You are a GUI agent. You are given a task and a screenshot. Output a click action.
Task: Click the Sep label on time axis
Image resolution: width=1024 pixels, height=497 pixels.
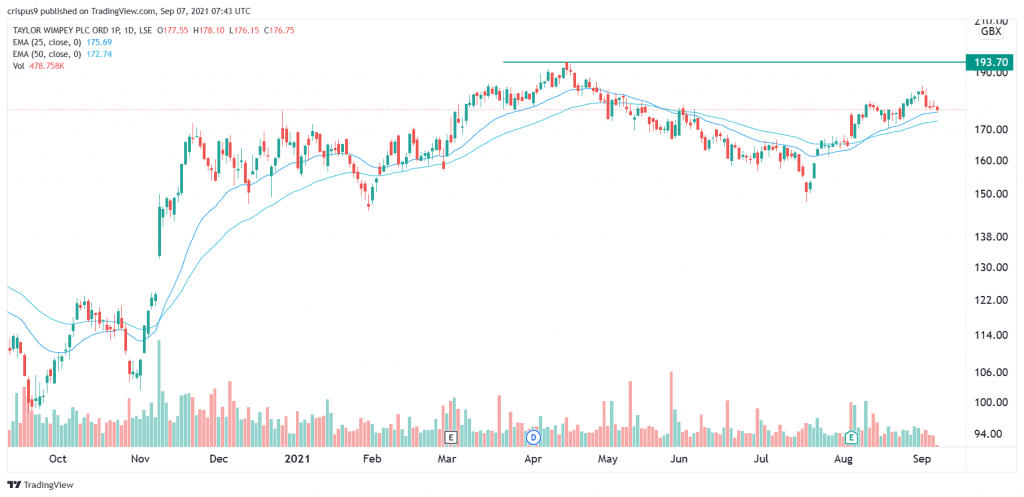tap(923, 458)
